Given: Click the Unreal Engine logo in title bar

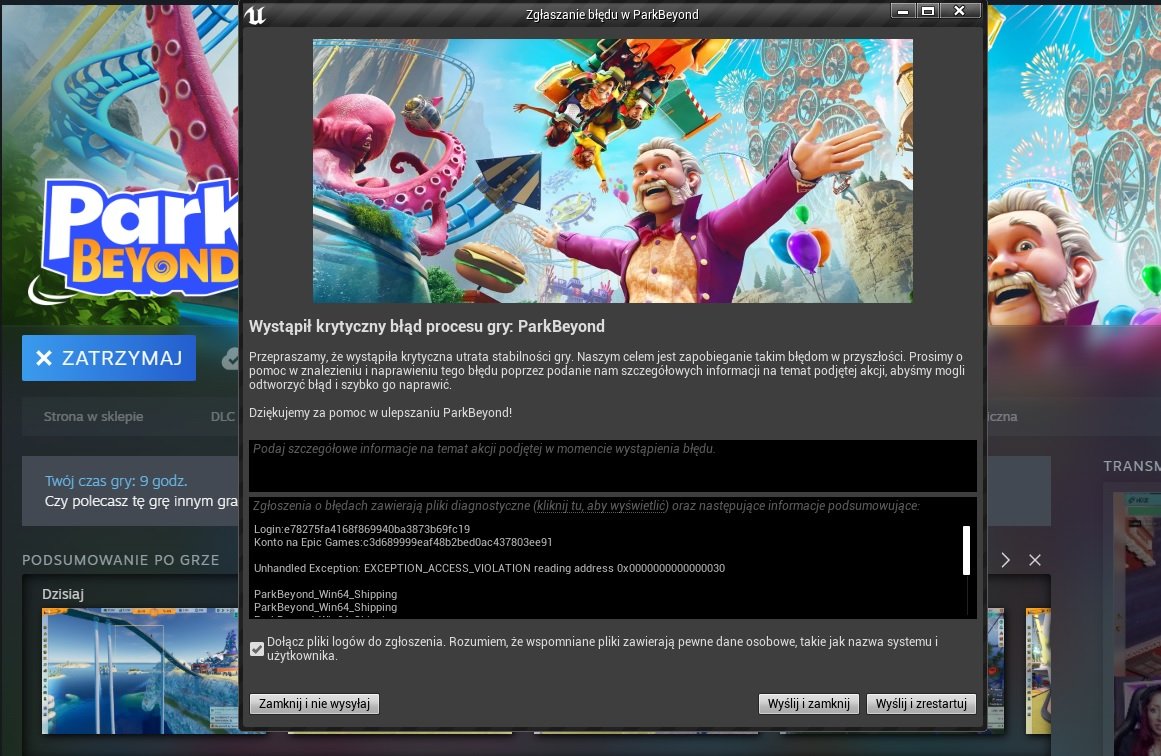Looking at the screenshot, I should click(x=255, y=15).
